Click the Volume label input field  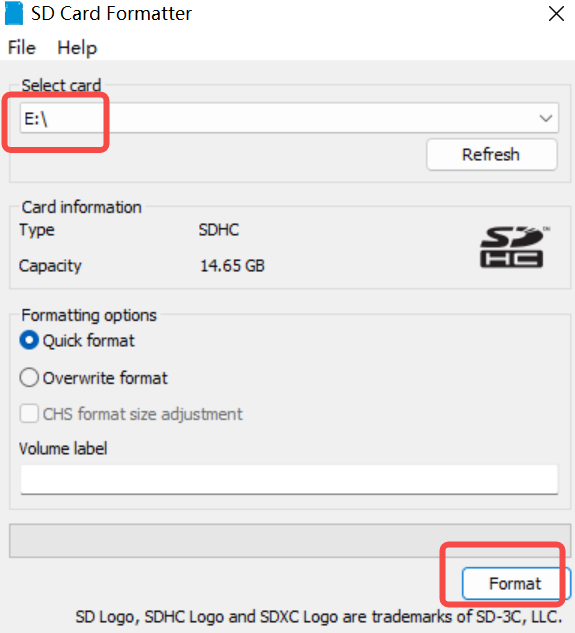pyautogui.click(x=289, y=479)
